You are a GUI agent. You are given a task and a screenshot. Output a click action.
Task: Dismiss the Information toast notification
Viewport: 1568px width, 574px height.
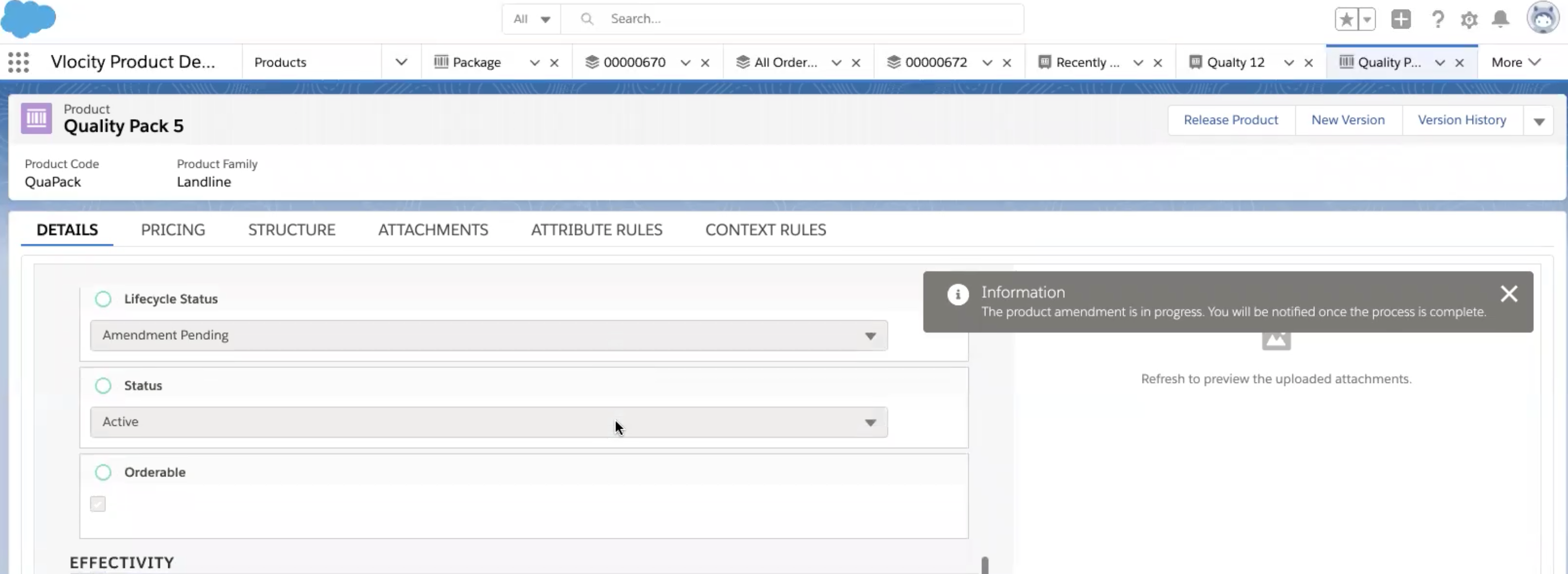point(1508,294)
